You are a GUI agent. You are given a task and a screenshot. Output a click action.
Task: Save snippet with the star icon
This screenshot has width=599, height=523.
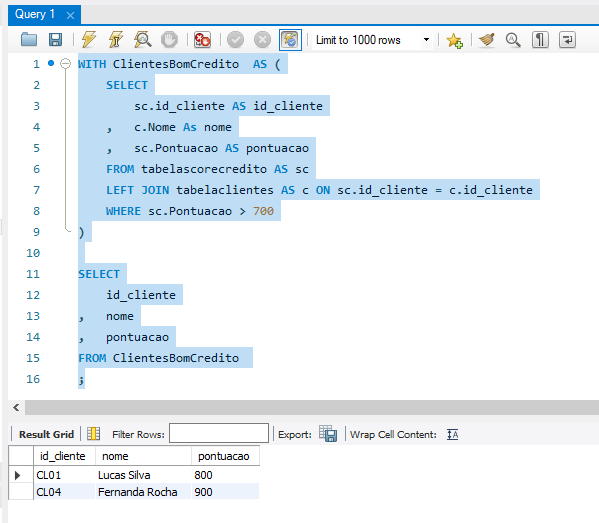pos(455,40)
